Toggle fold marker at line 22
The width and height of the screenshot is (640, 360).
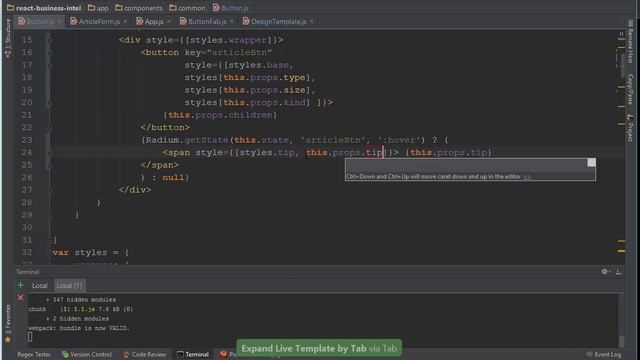click(x=49, y=128)
